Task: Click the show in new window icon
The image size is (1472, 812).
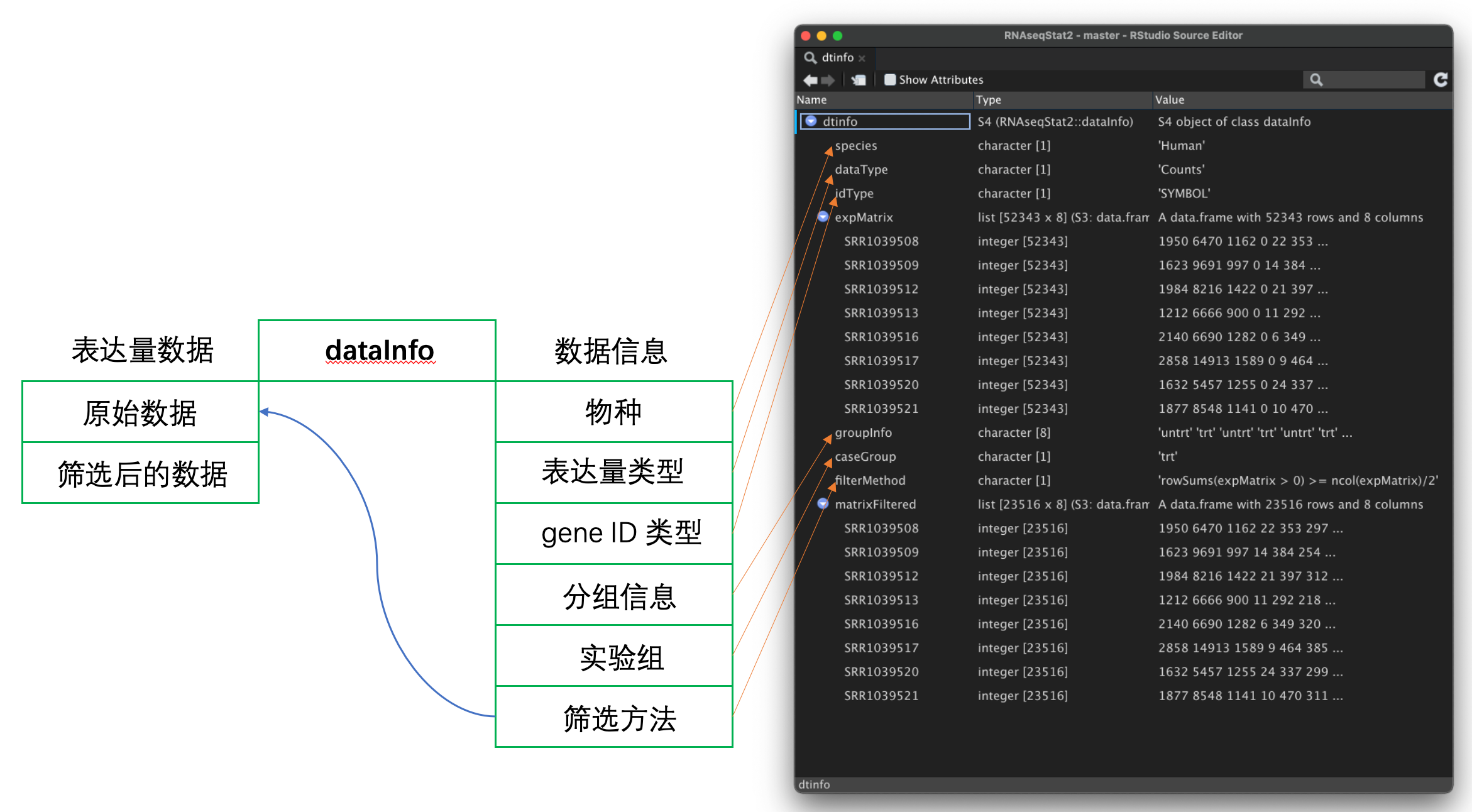Action: (x=859, y=80)
